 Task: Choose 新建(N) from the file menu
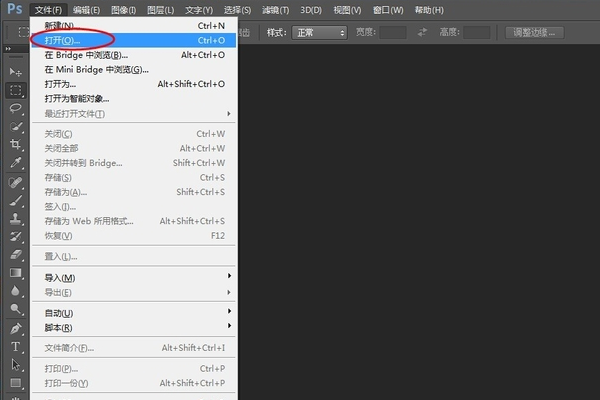point(134,26)
